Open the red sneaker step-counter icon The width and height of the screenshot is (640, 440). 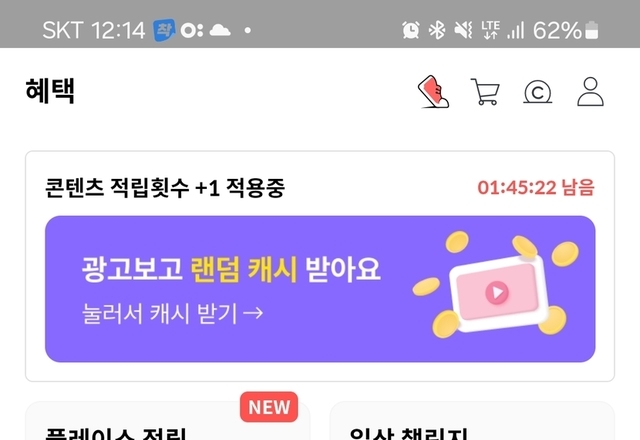click(433, 92)
